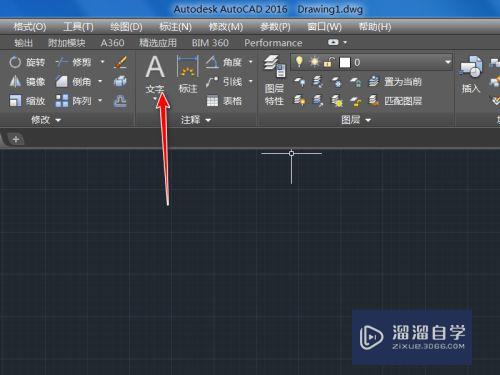
Task: Switch to the Performance tab
Action: click(273, 43)
